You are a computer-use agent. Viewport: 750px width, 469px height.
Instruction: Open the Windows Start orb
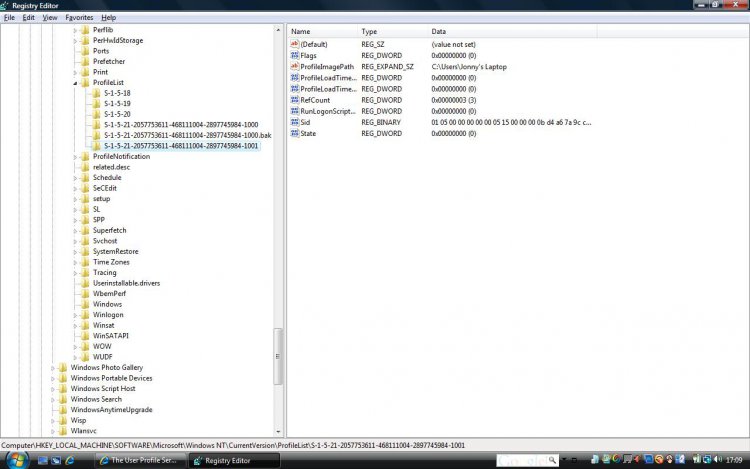(x=17, y=460)
